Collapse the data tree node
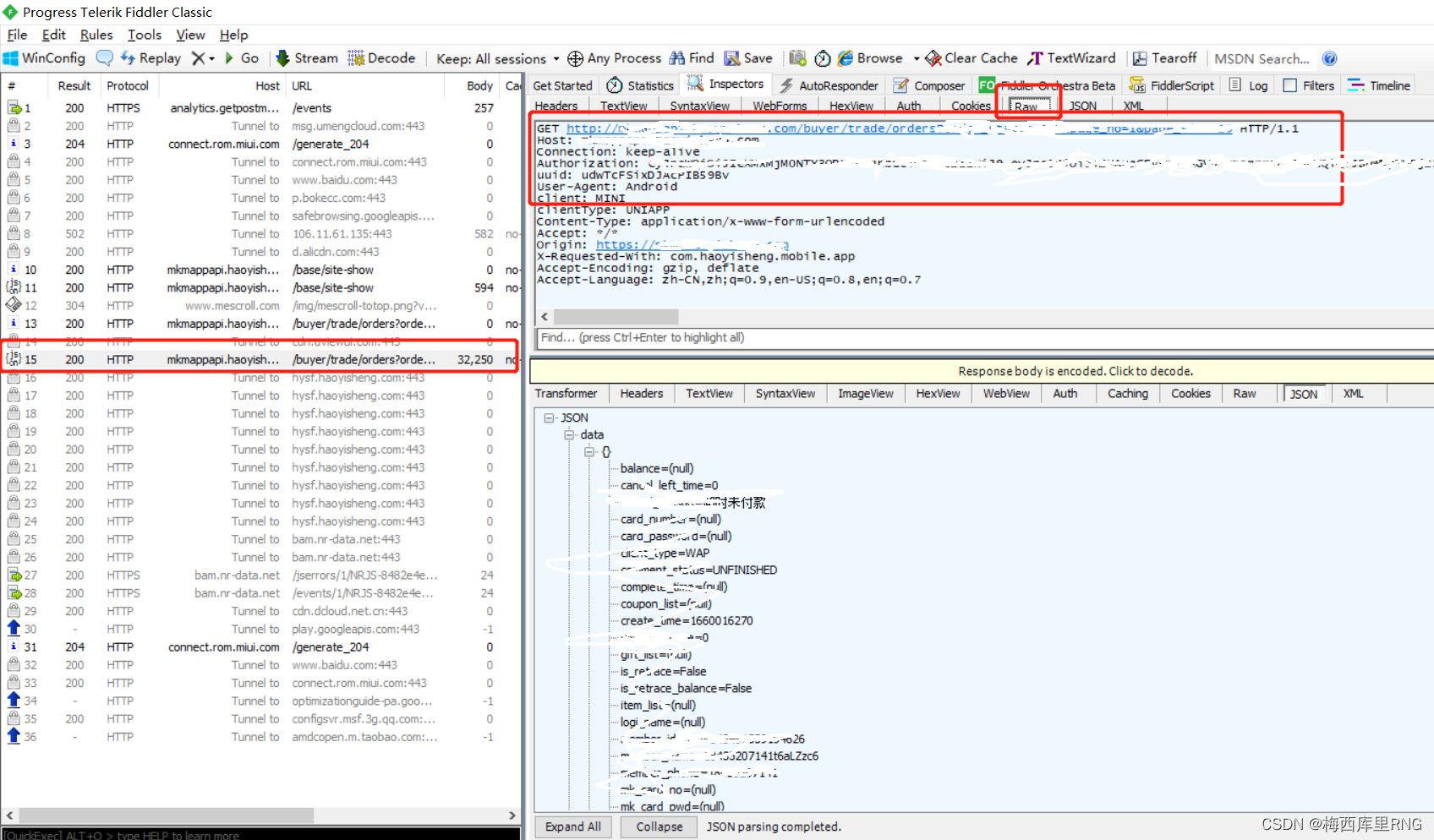Image resolution: width=1434 pixels, height=840 pixels. [x=569, y=434]
